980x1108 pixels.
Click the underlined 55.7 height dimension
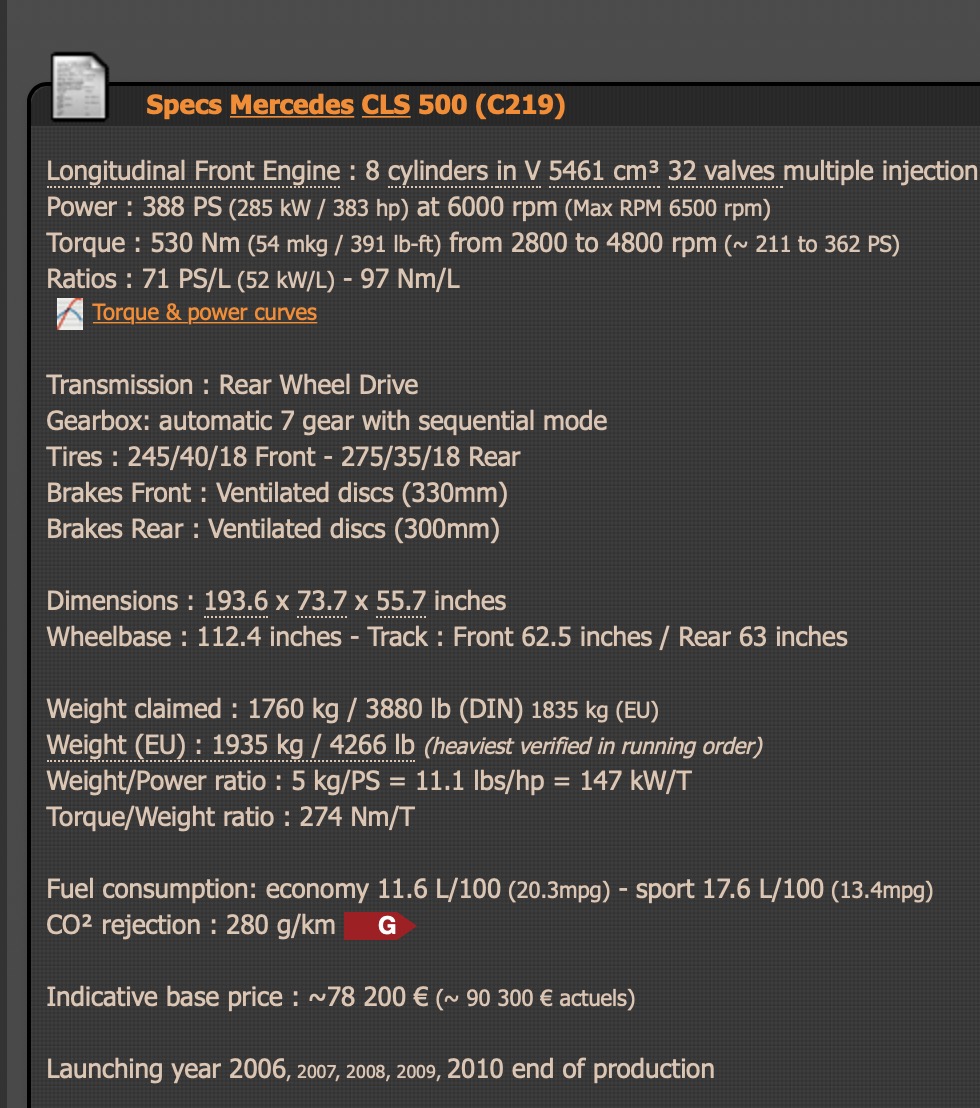[401, 601]
